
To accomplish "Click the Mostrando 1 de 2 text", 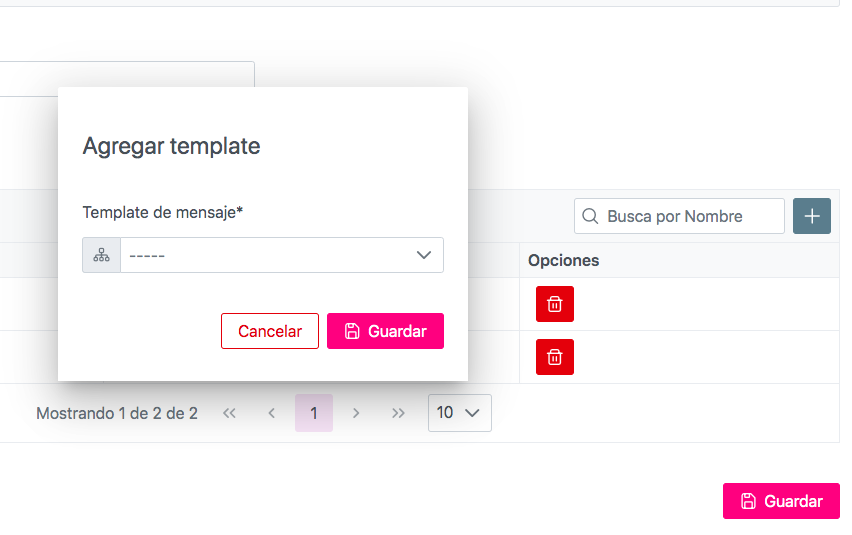I will coord(117,413).
